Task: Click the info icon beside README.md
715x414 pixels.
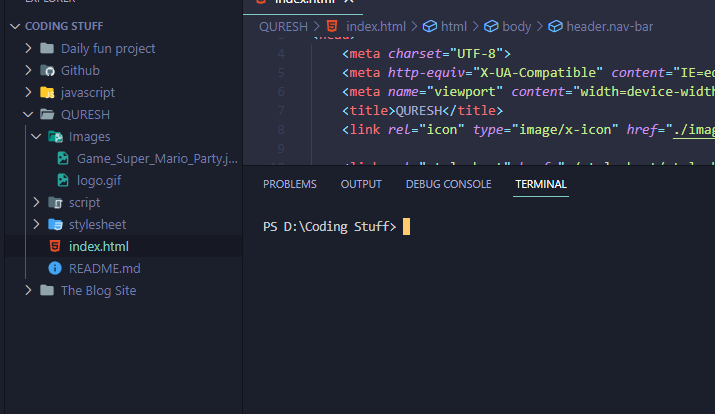Action: (55, 268)
